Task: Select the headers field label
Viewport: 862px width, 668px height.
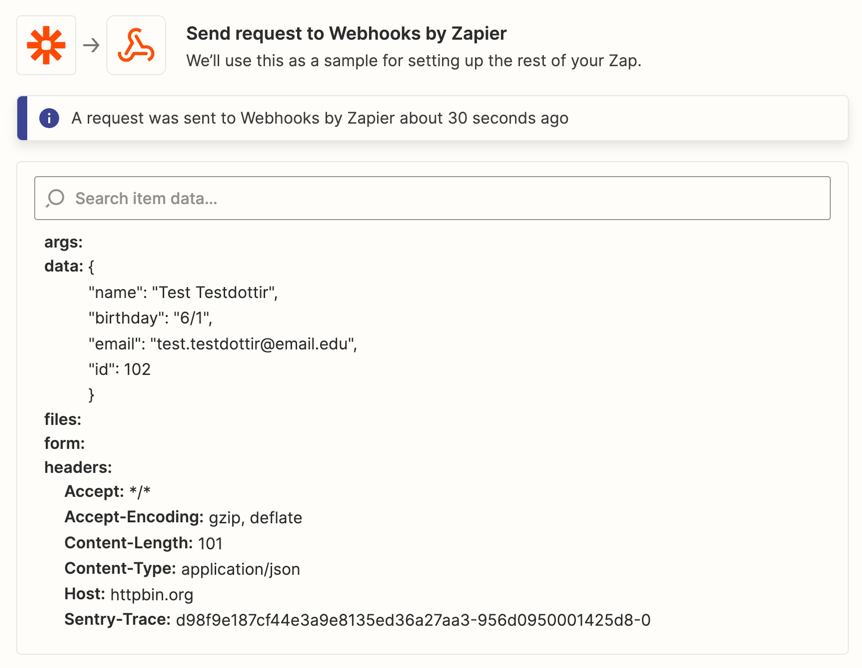Action: [78, 467]
